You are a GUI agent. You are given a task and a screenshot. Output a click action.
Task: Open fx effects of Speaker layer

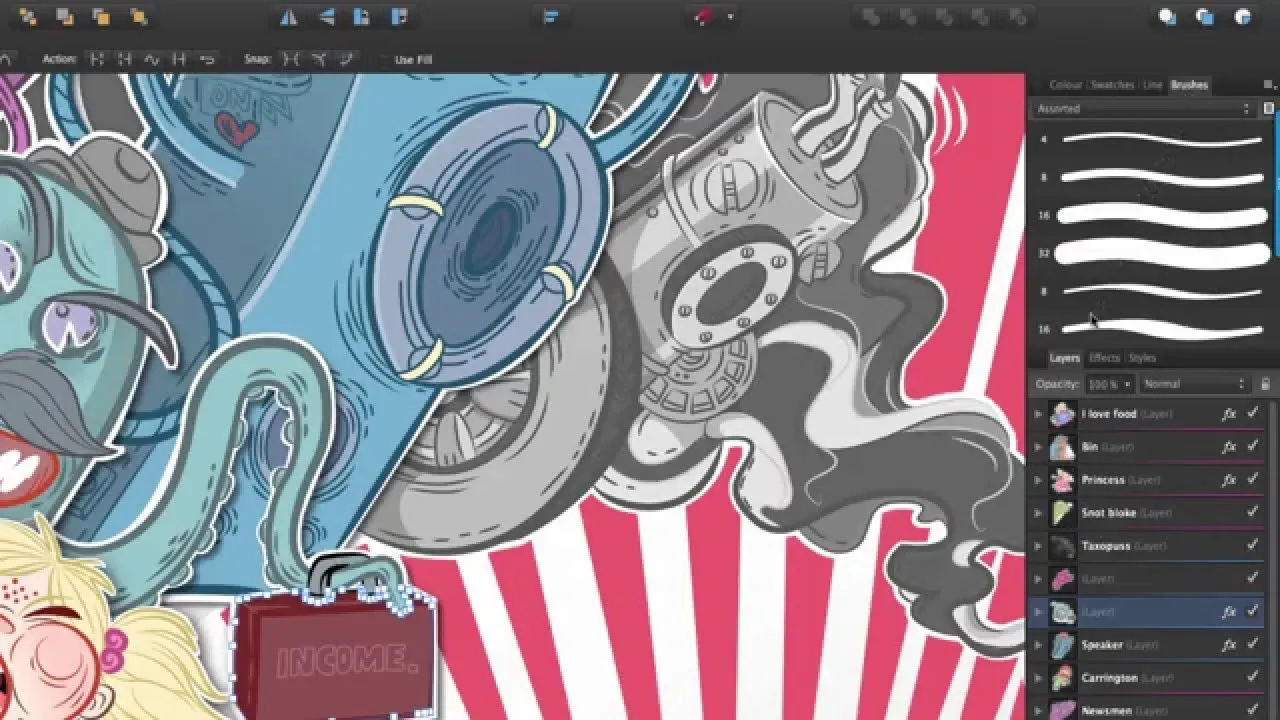coord(1229,644)
